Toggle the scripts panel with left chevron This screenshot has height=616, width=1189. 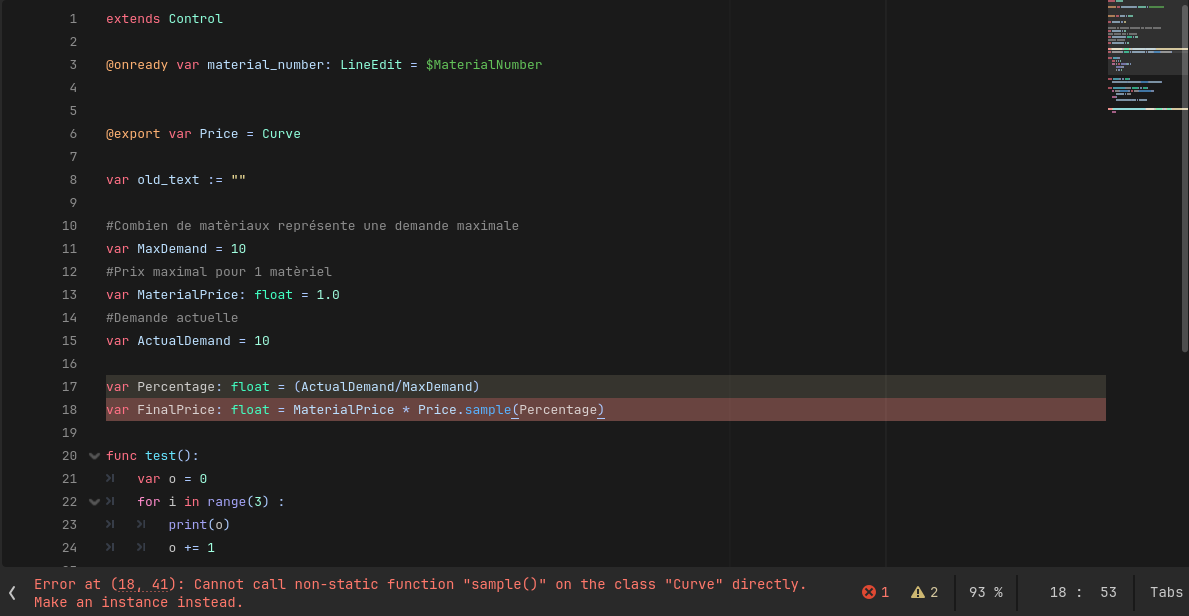tap(12, 592)
